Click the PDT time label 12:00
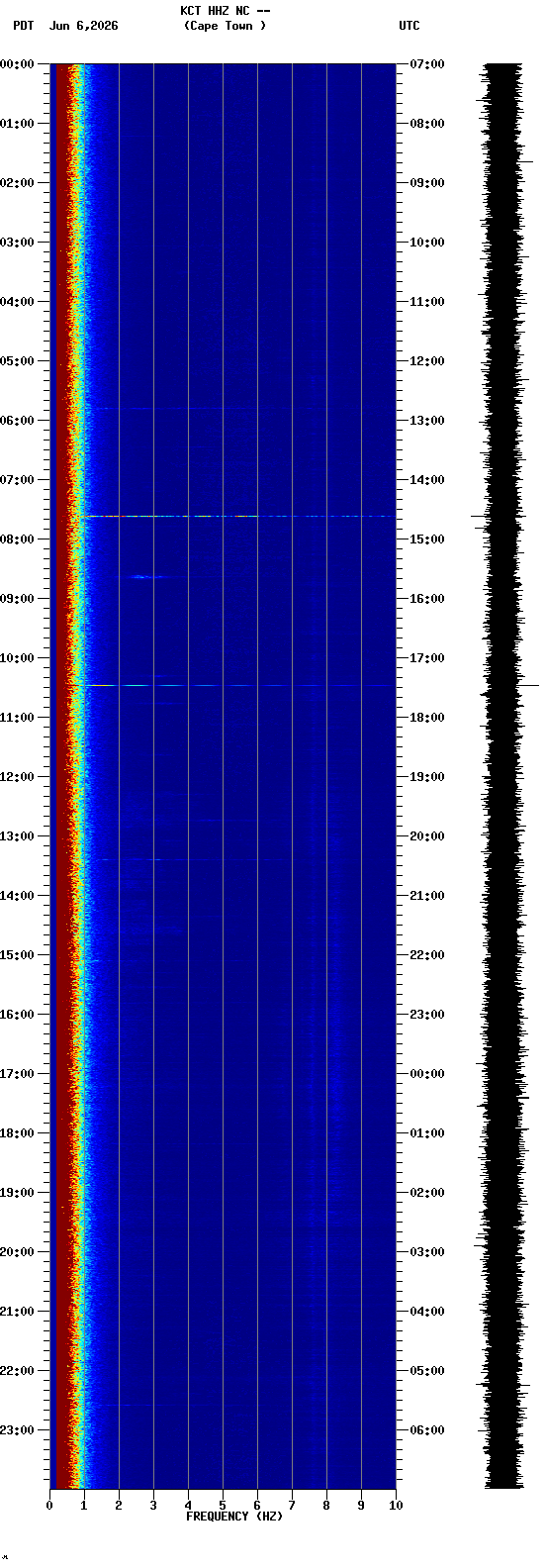This screenshot has width=546, height=1568. tap(18, 777)
